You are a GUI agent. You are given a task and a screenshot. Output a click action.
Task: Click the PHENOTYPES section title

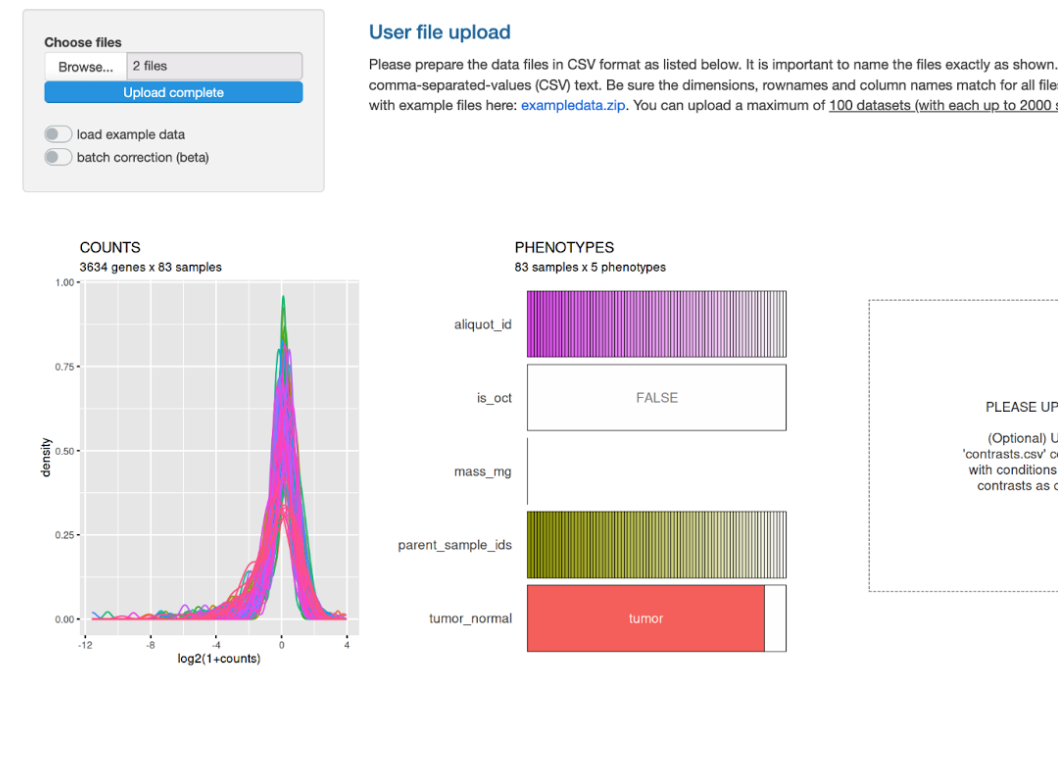564,247
